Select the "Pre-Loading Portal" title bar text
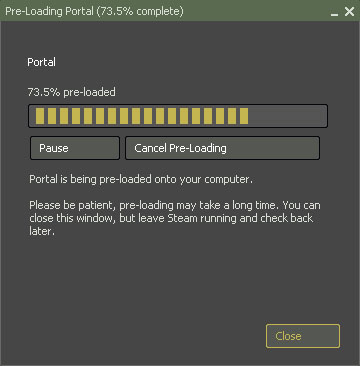 [x=49, y=12]
